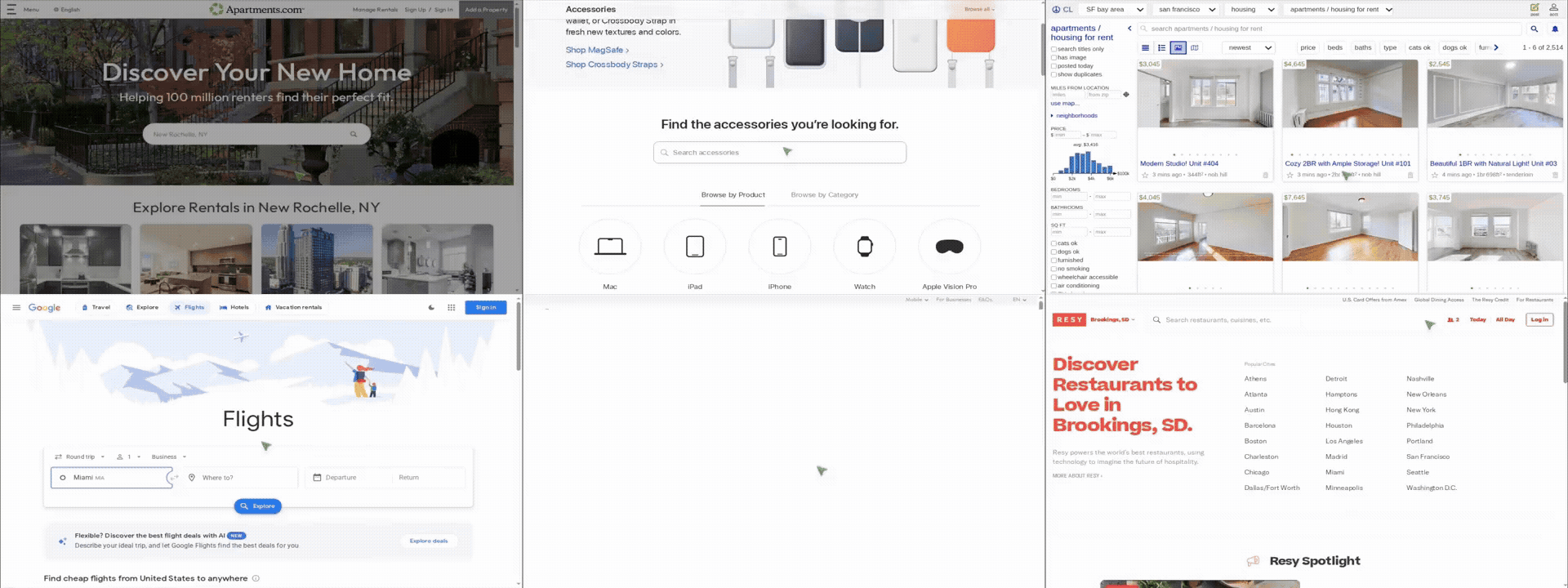
Task: Click the iPhone product icon in Accessories
Action: coord(780,247)
